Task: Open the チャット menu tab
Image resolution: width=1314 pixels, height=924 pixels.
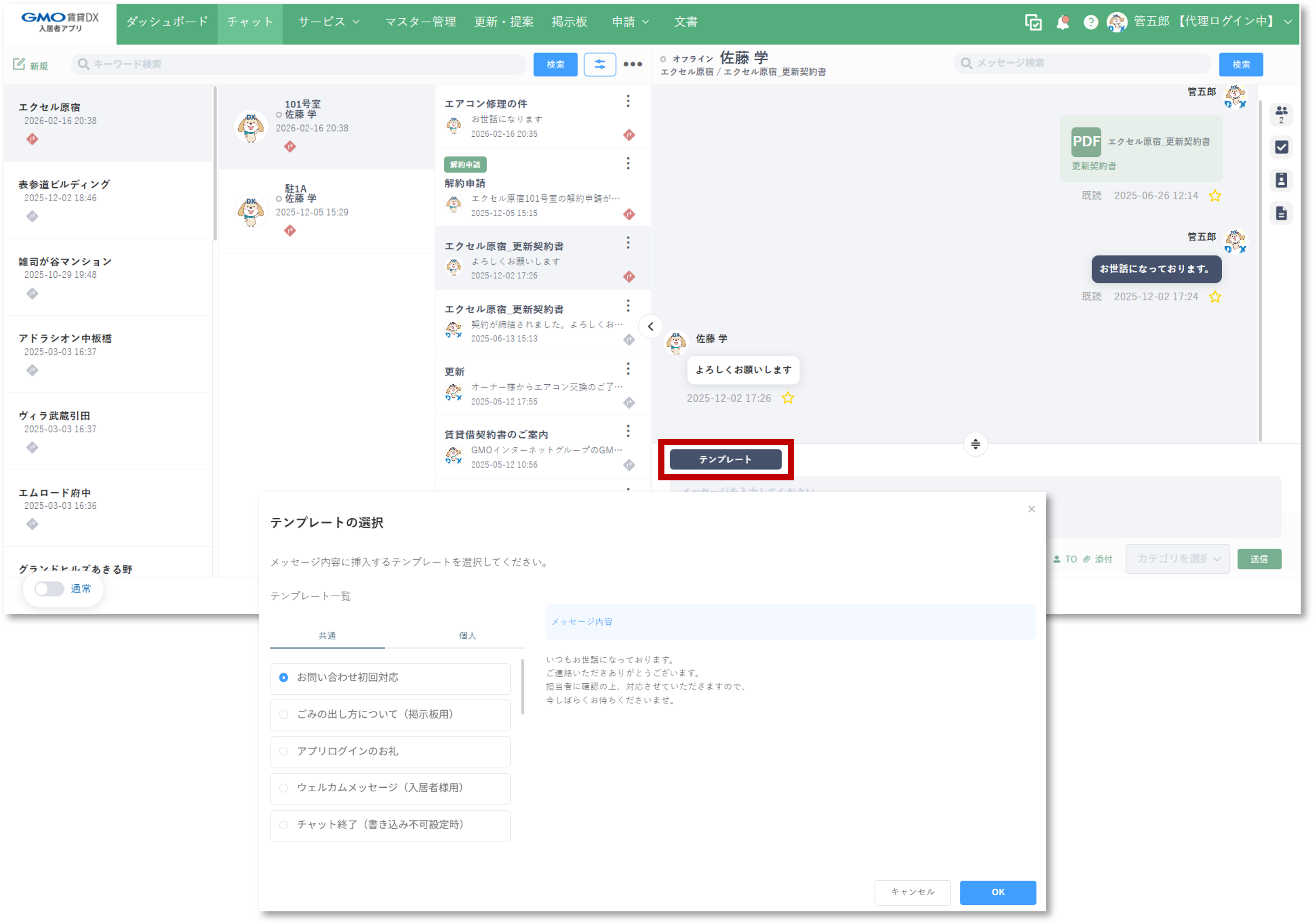Action: point(249,22)
